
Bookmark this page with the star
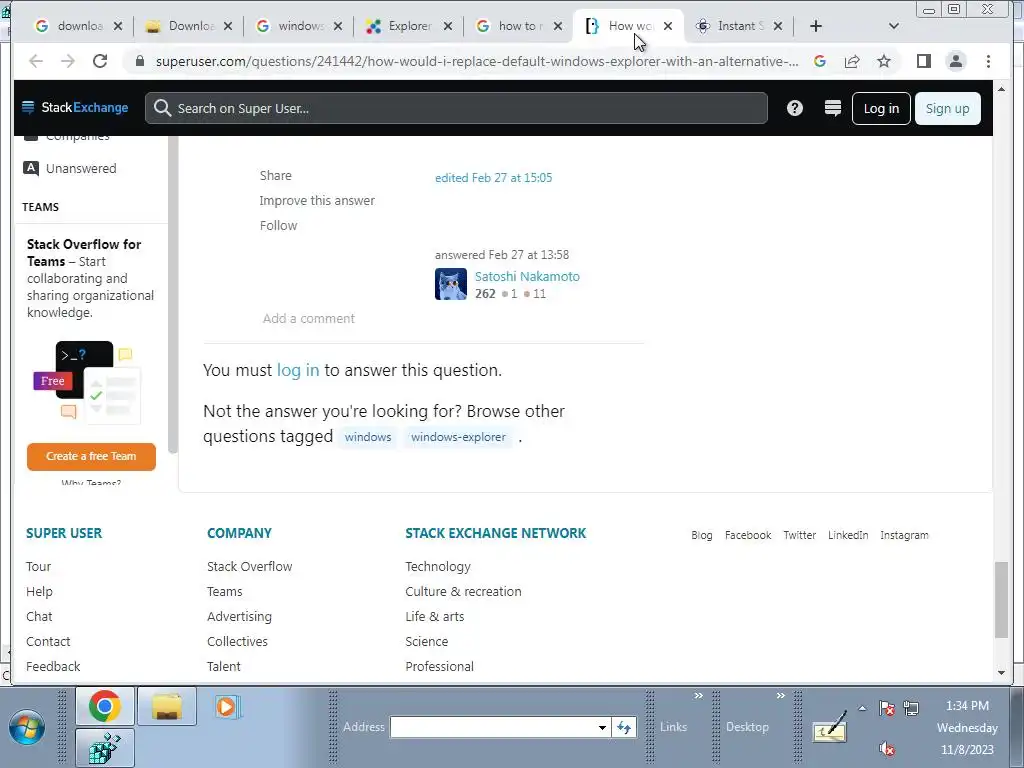coord(884,61)
